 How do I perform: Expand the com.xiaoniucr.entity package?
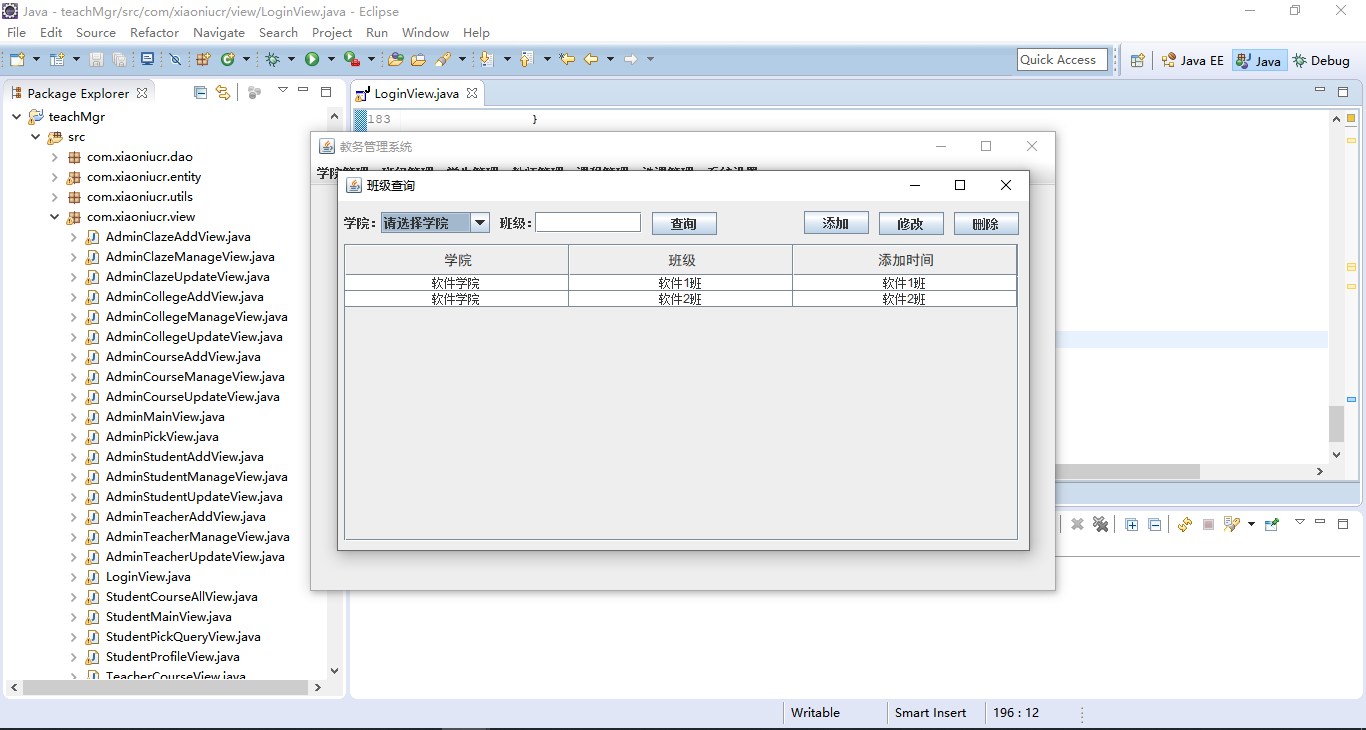click(x=54, y=177)
